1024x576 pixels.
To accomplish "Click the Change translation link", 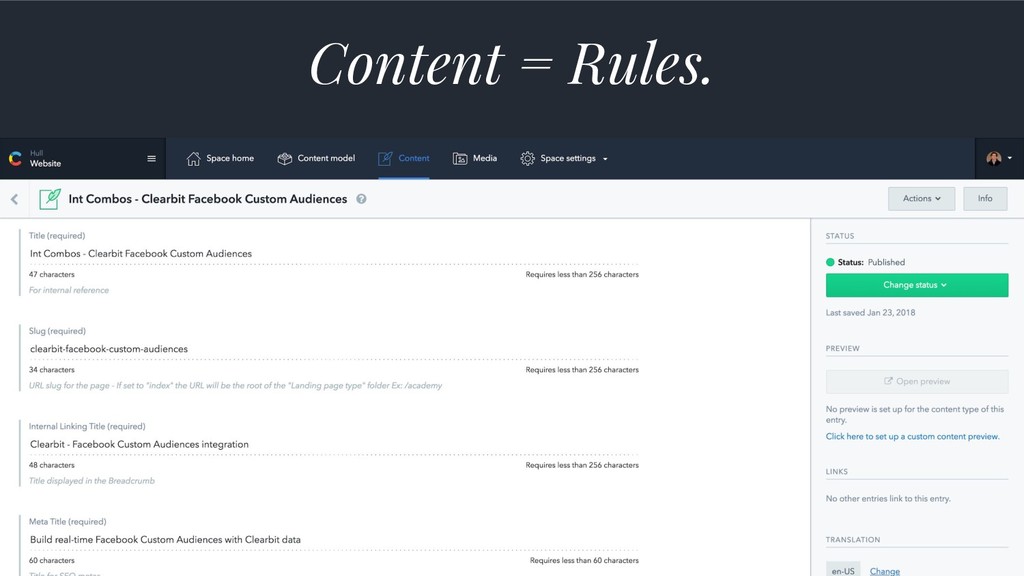I will coord(884,571).
